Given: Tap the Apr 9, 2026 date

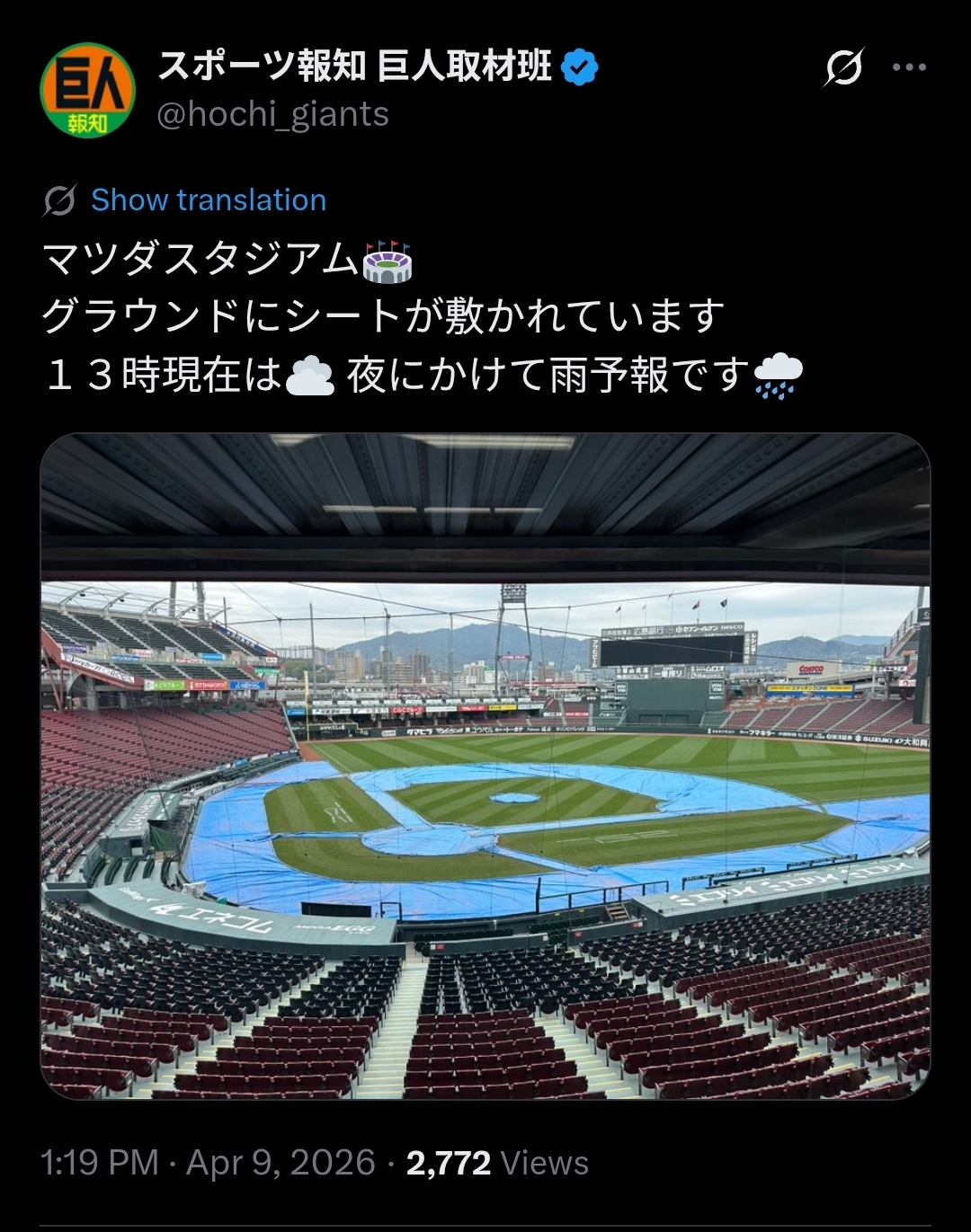Looking at the screenshot, I should pos(281,1163).
